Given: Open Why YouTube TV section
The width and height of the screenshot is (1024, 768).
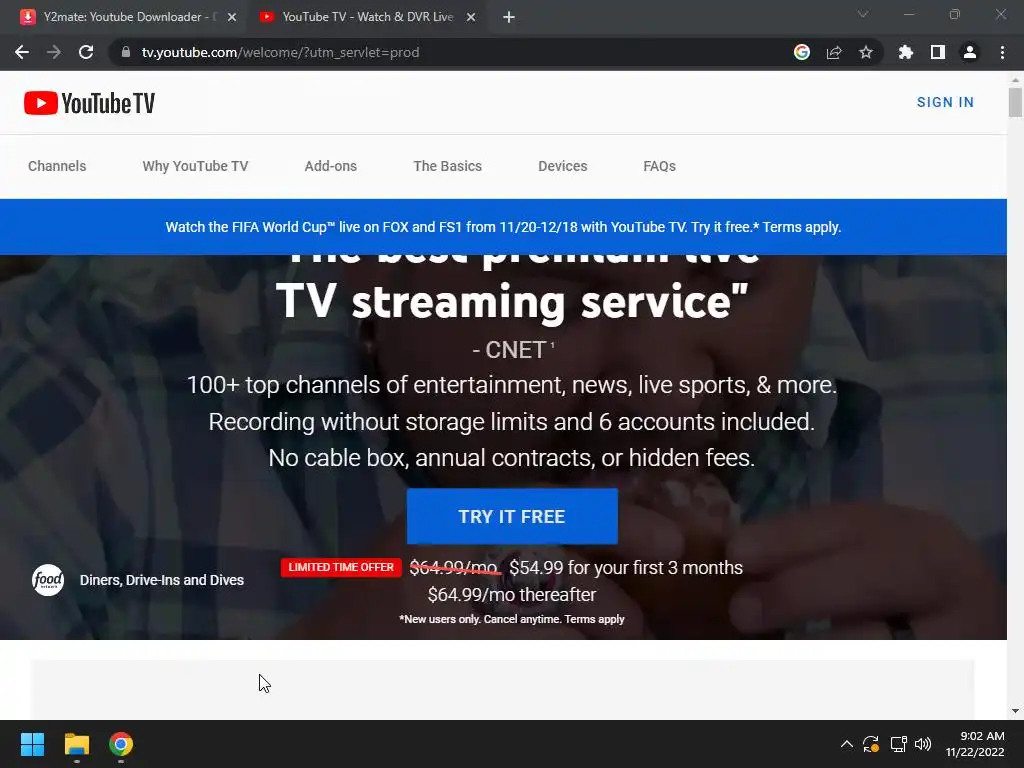Looking at the screenshot, I should point(195,166).
